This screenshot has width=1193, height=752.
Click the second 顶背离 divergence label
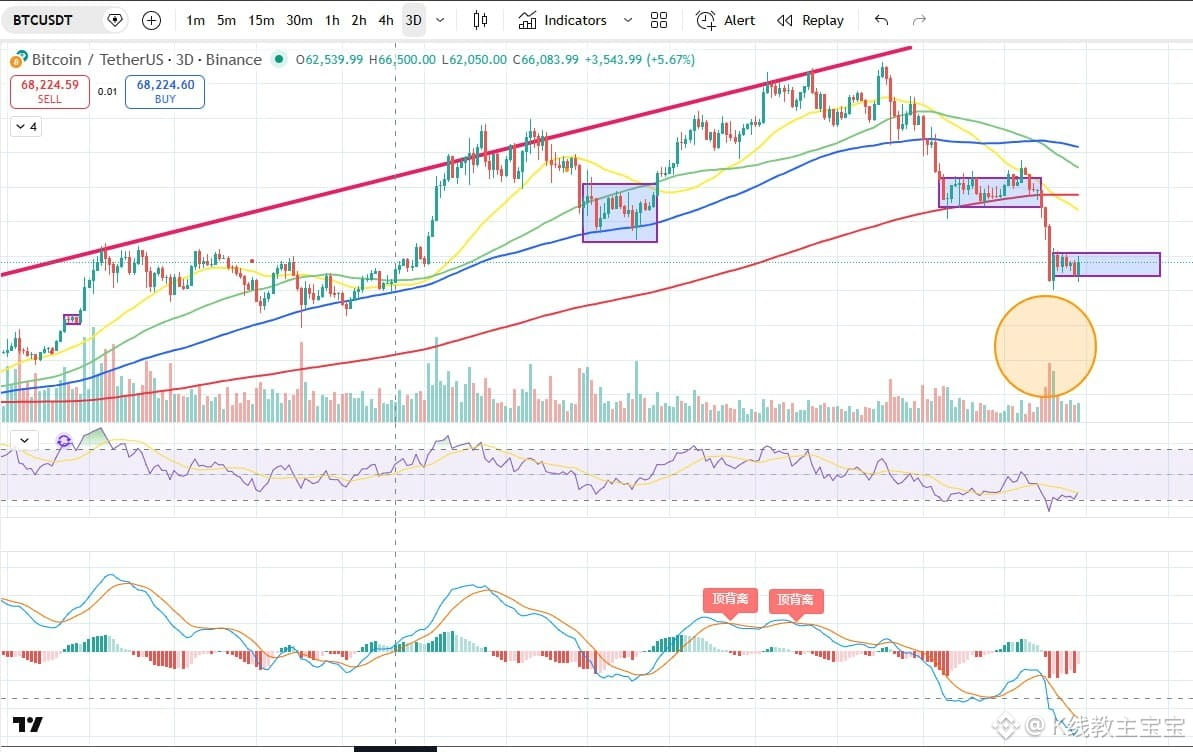click(x=796, y=600)
